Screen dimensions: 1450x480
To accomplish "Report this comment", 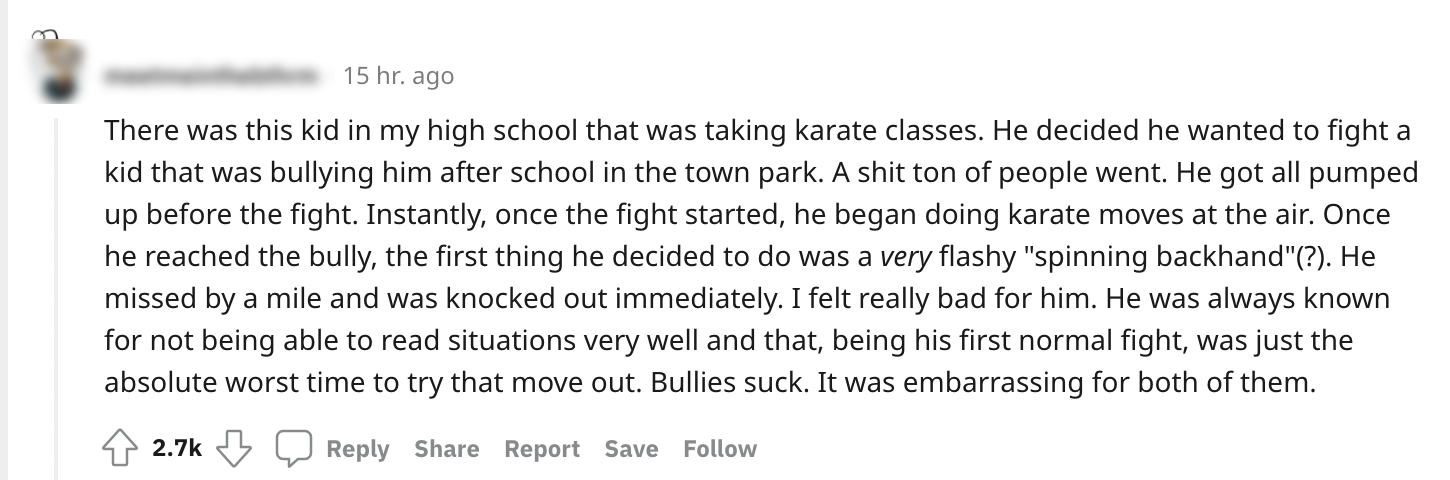I will (x=541, y=450).
